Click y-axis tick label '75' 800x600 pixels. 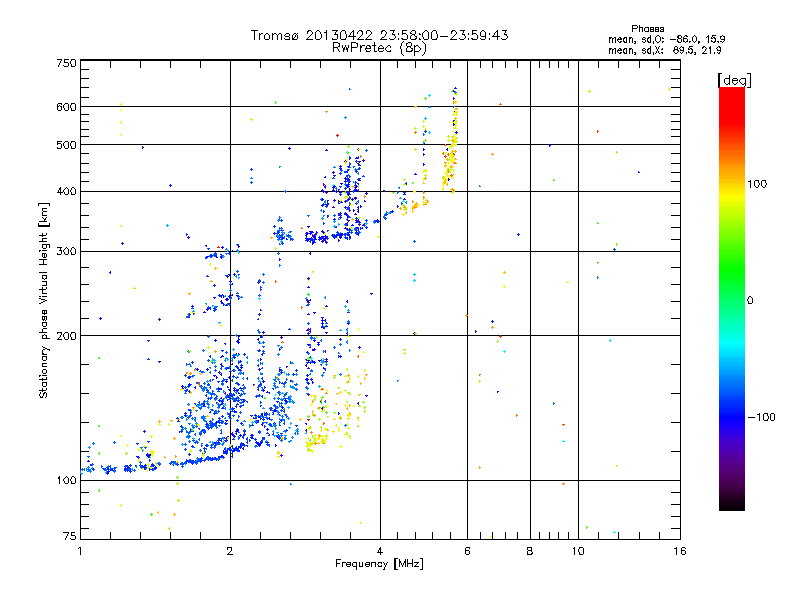point(70,536)
